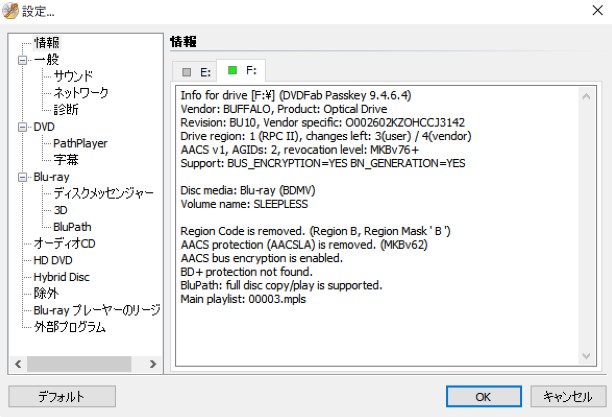Open Hybrid Disc settings
The image size is (612, 417).
[61, 277]
